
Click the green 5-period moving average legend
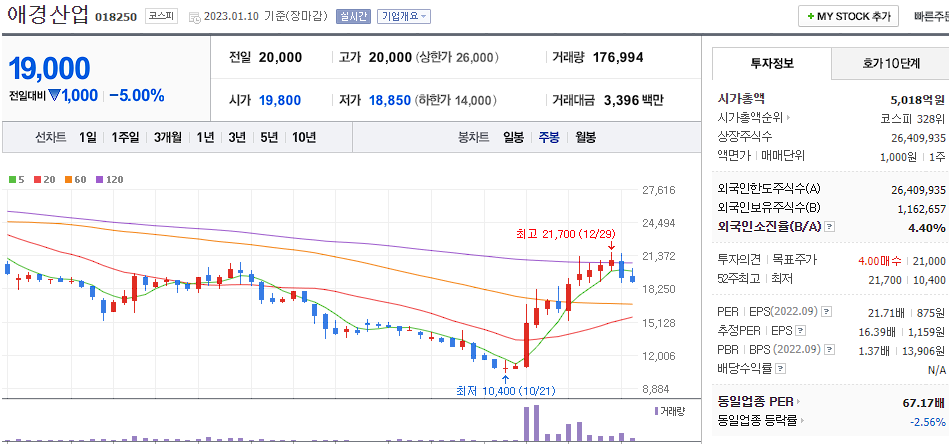(16, 180)
